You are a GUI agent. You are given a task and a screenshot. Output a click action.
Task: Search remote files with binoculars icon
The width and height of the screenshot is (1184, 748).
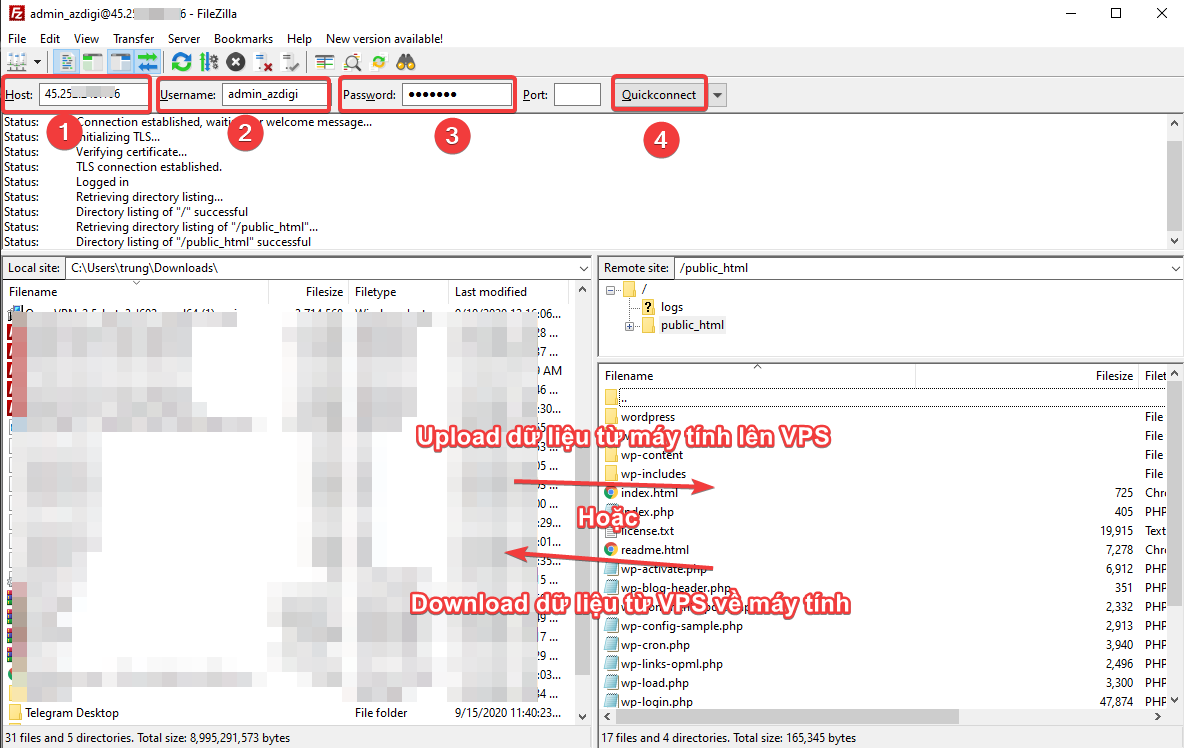pos(406,62)
